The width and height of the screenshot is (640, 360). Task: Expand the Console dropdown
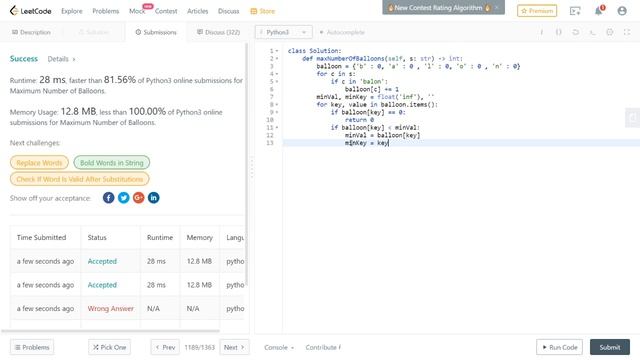pos(279,347)
